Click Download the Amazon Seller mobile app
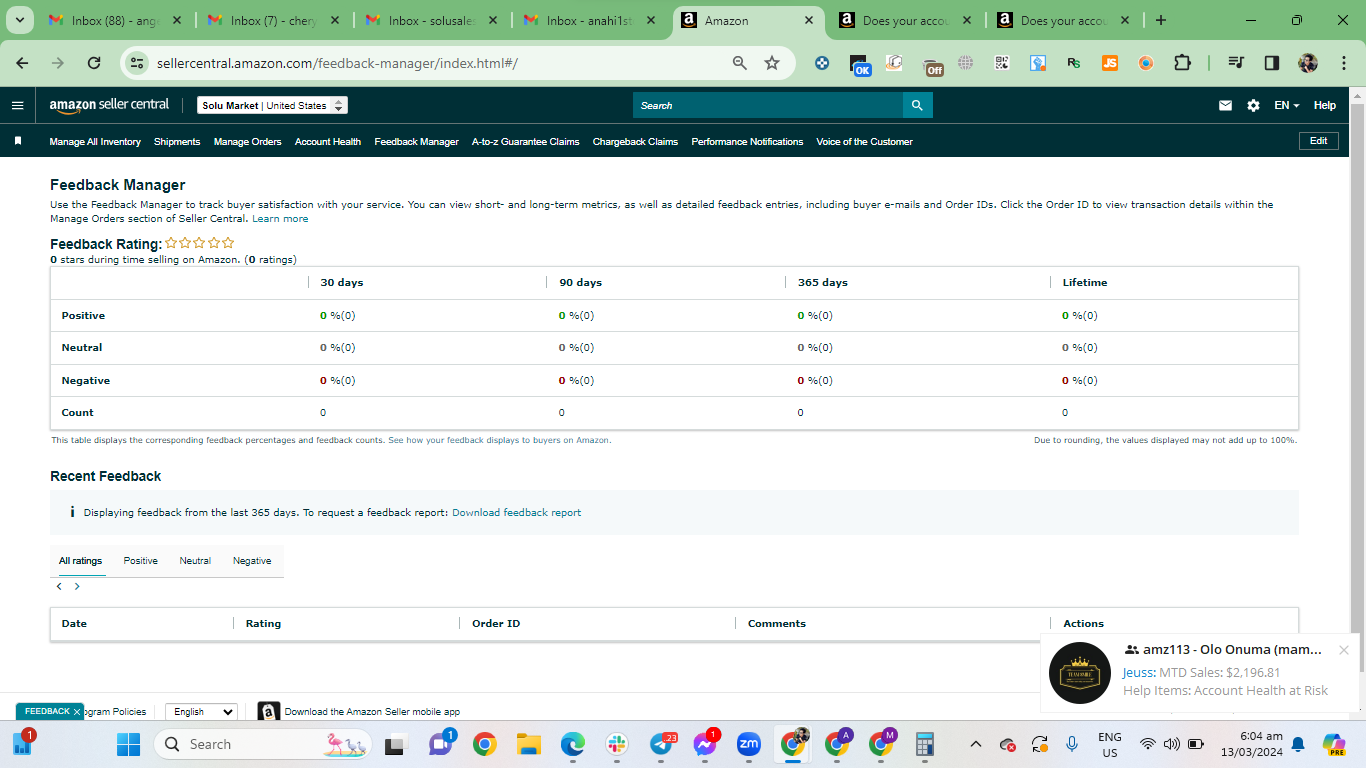 coord(372,712)
